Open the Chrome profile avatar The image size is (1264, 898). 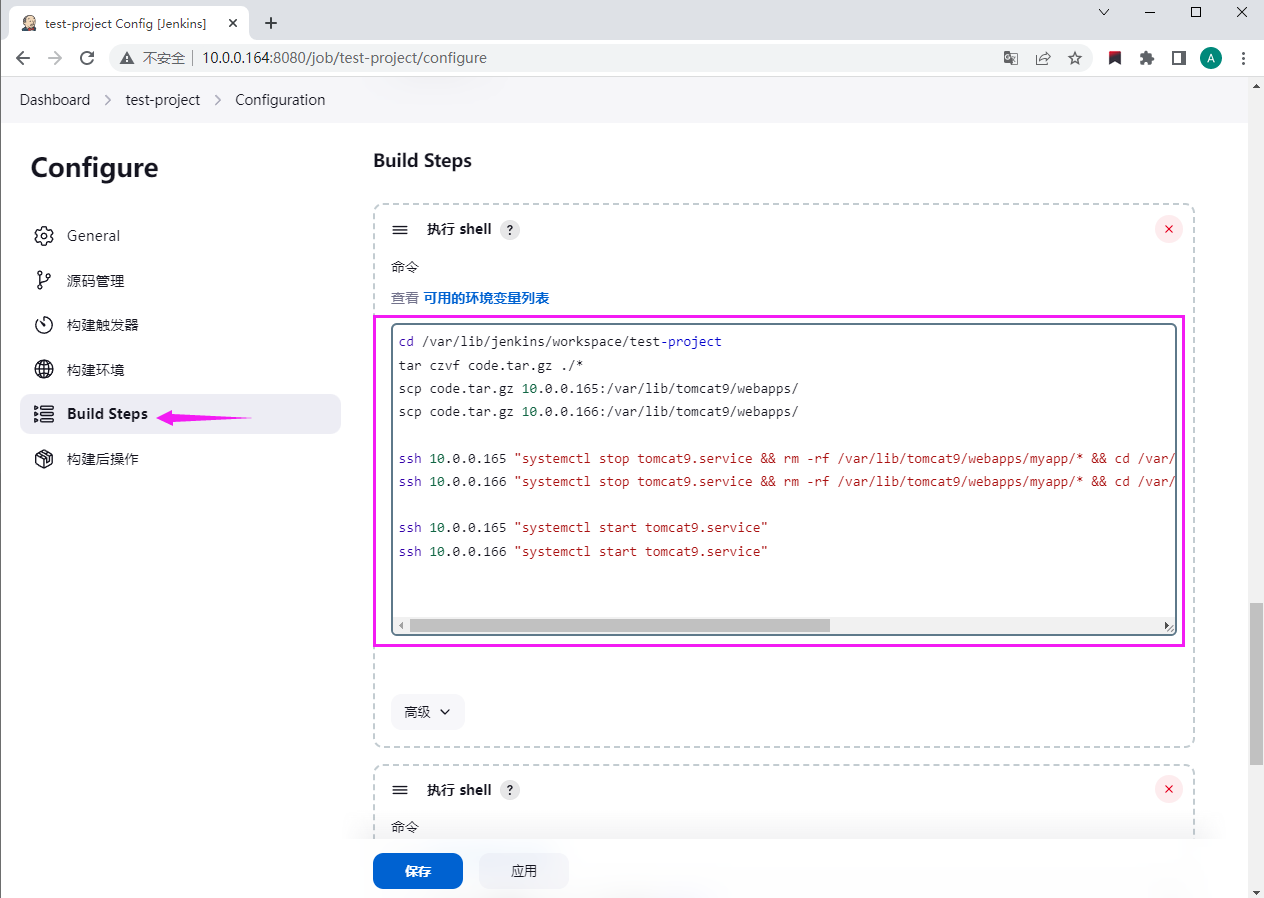pos(1211,58)
